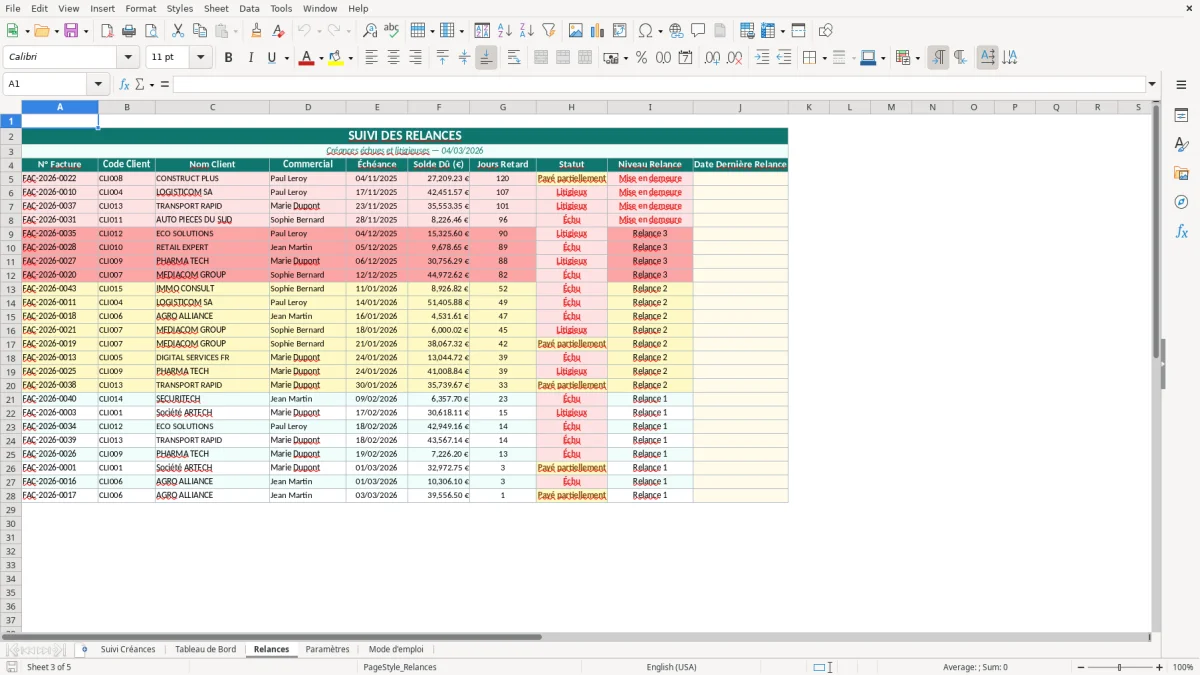The image size is (1200, 675).
Task: Click Sort Descending icon
Action: 526,31
